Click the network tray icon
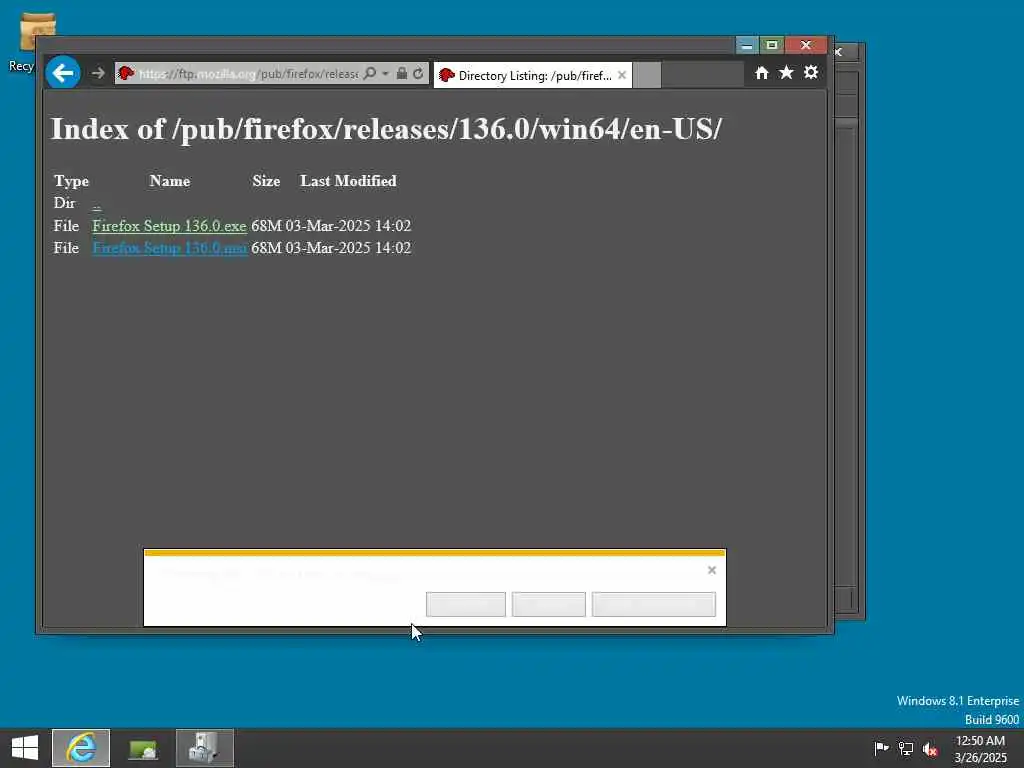 tap(906, 748)
